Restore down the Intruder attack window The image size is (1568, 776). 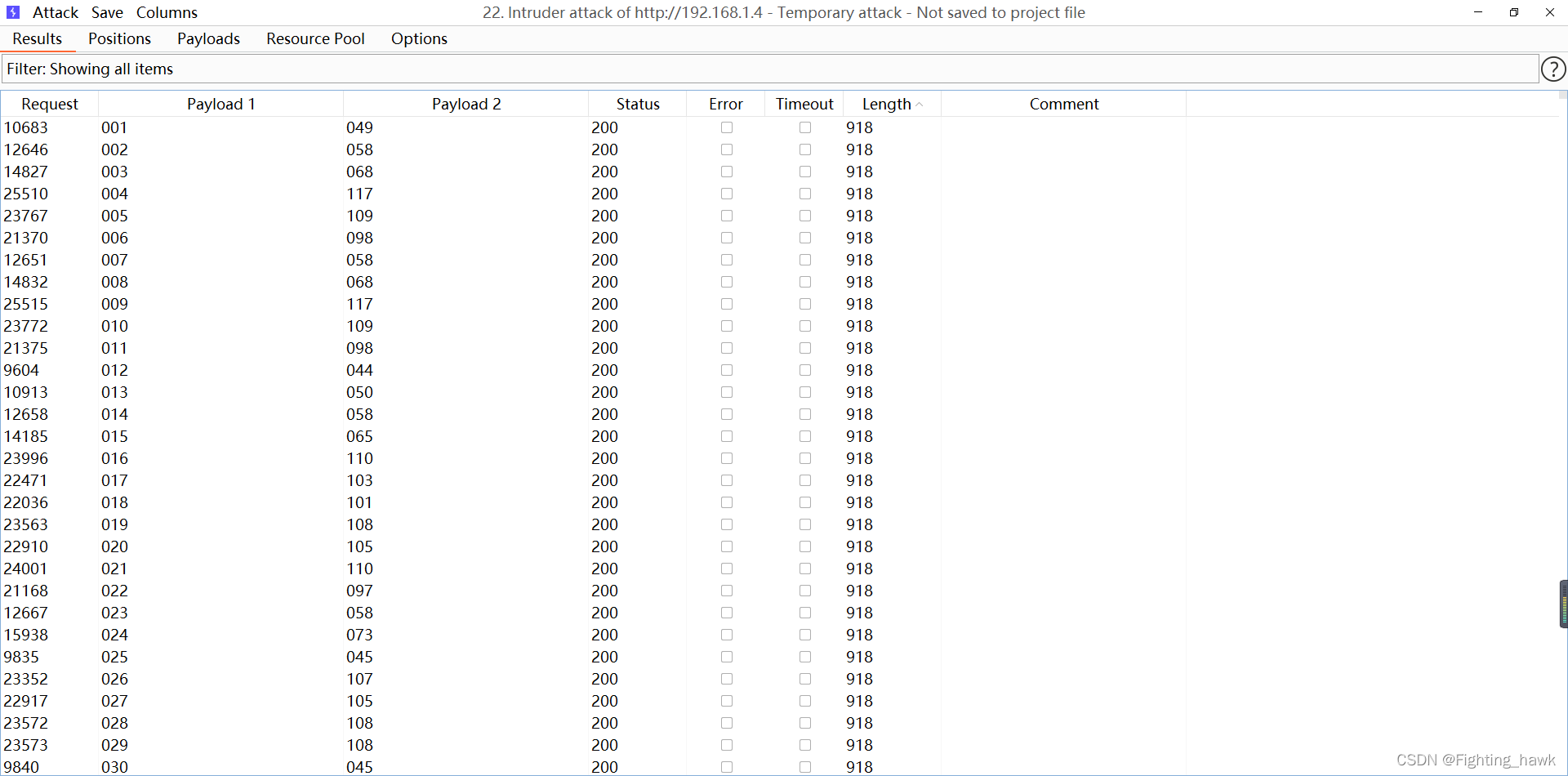(1514, 12)
